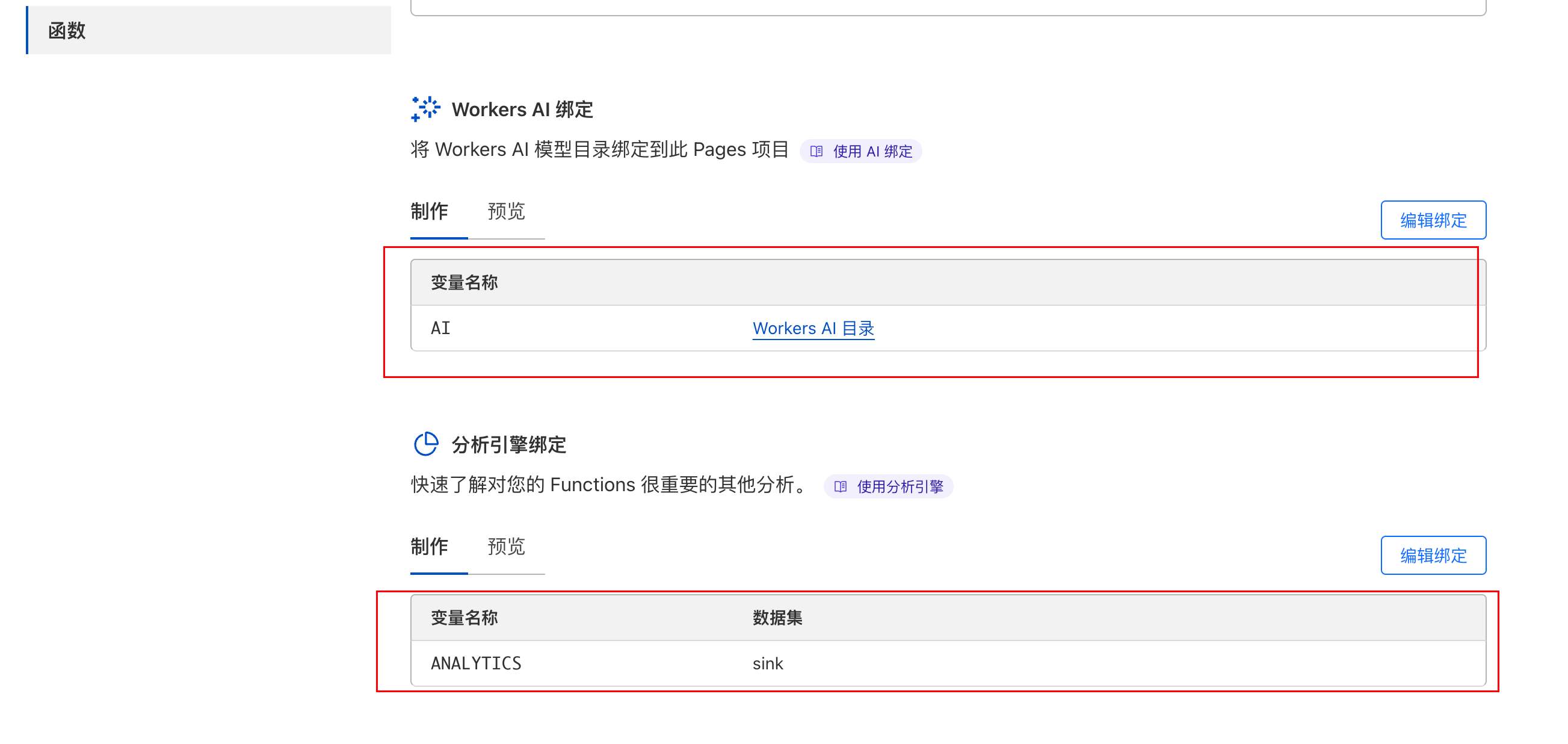Select the AI variable name cell
The width and height of the screenshot is (1568, 744).
(x=440, y=328)
